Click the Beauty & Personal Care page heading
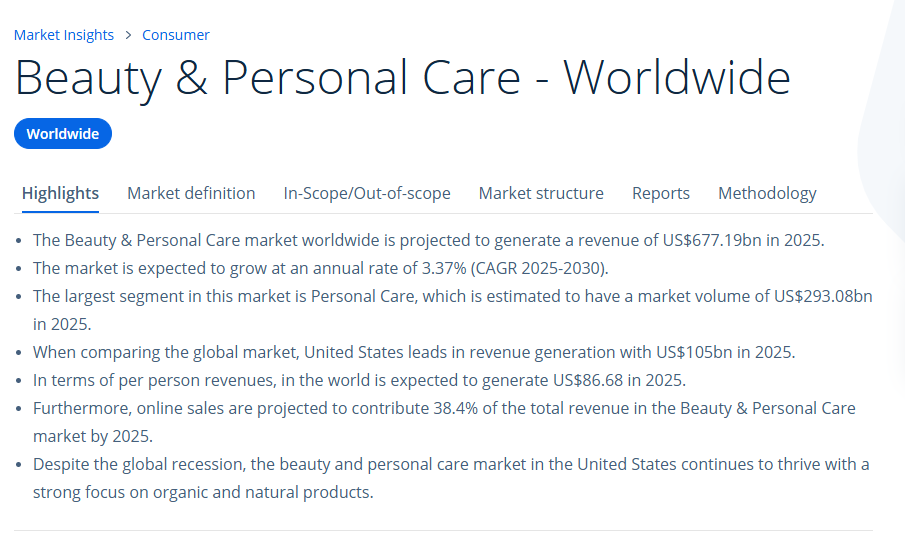905x534 pixels. pyautogui.click(x=402, y=78)
